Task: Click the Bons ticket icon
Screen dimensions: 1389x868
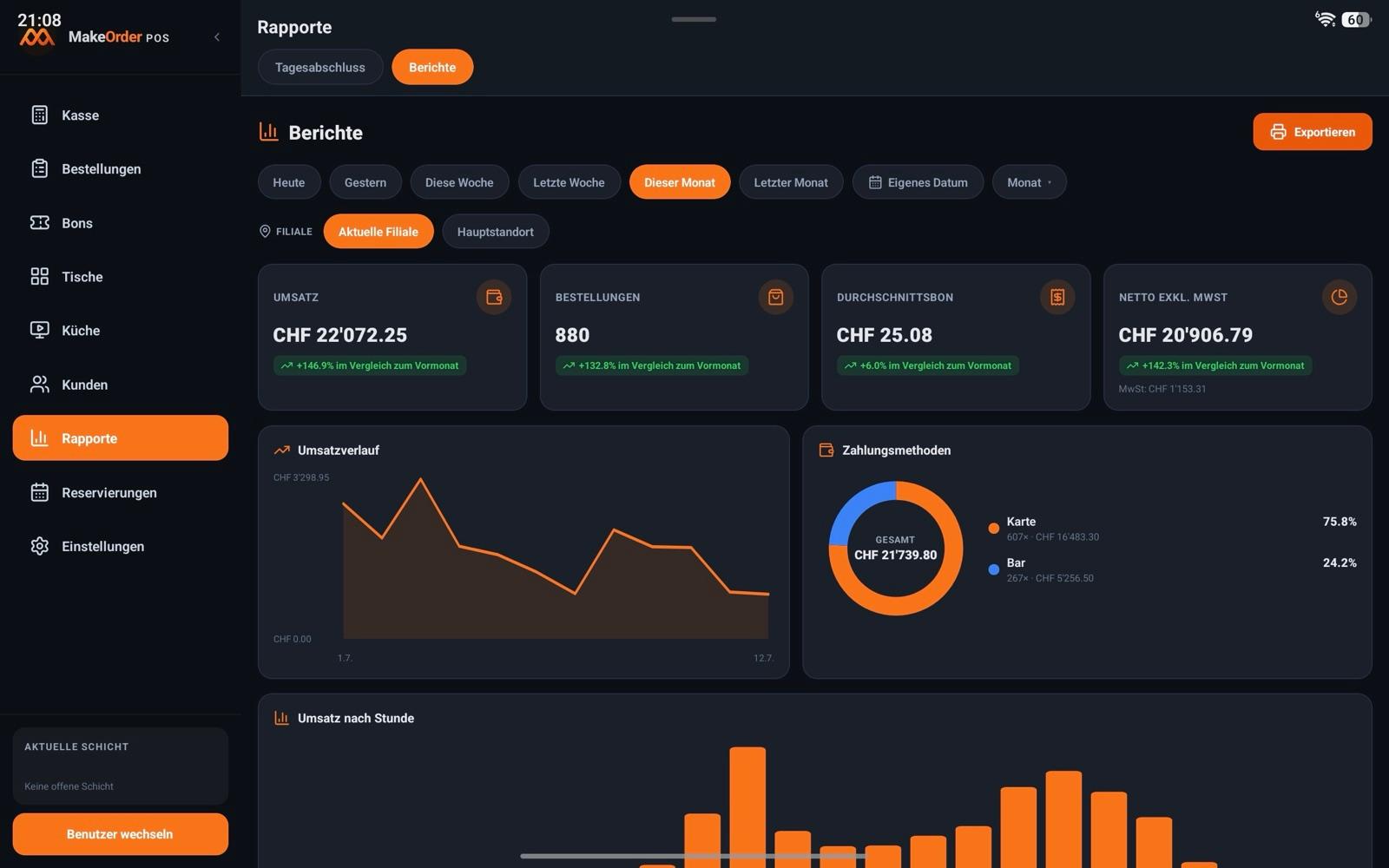Action: coord(40,223)
